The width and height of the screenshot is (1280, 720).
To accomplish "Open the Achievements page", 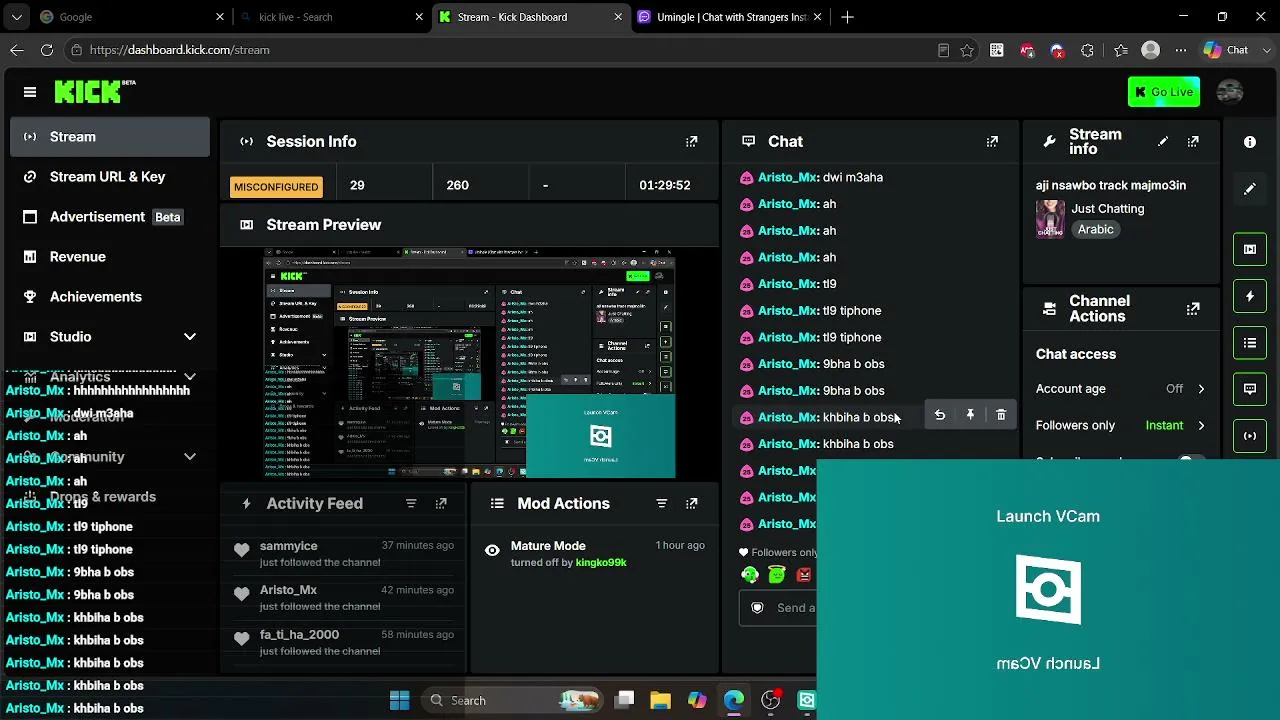I will (110, 297).
